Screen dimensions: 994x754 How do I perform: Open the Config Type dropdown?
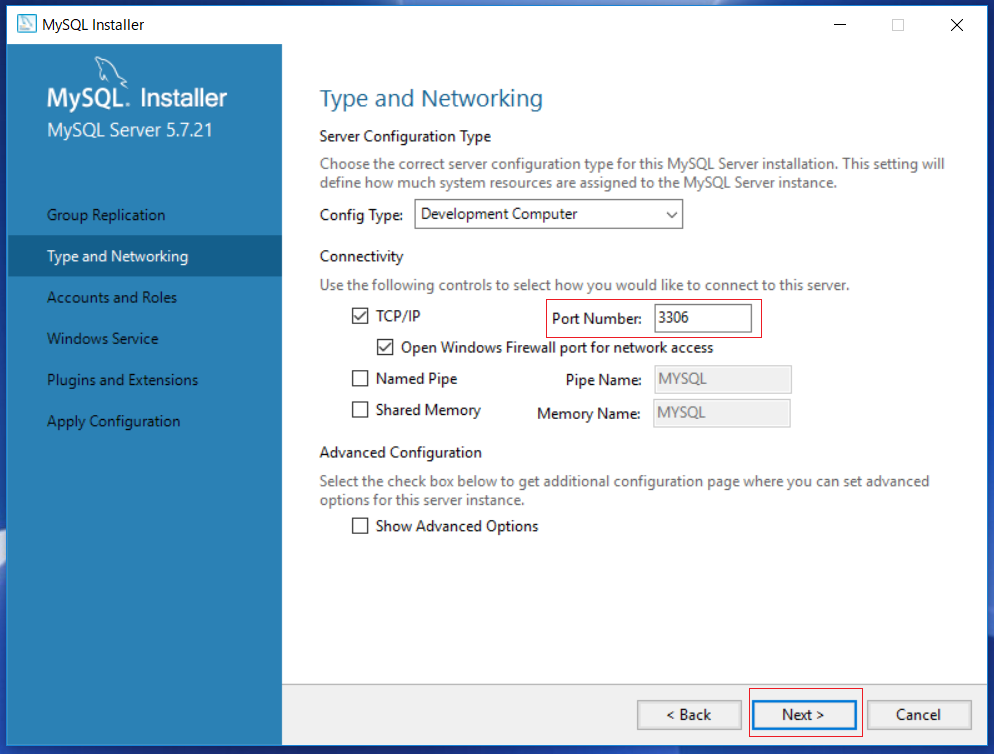[548, 214]
